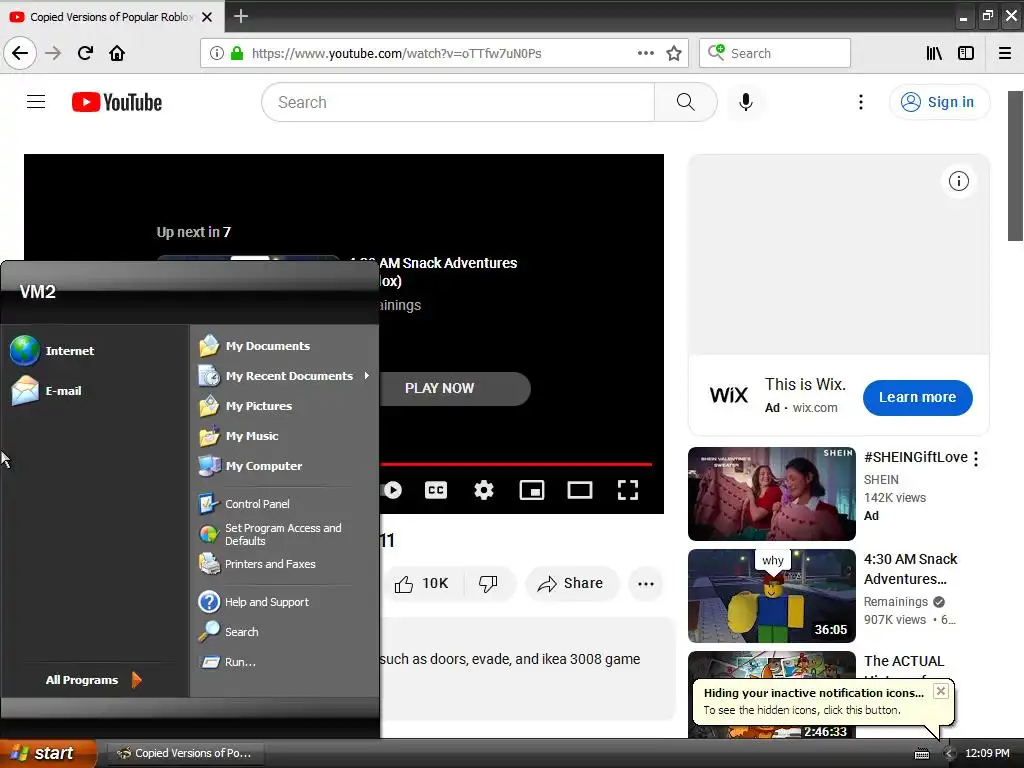Show hidden tray icons arrow

click(949, 754)
